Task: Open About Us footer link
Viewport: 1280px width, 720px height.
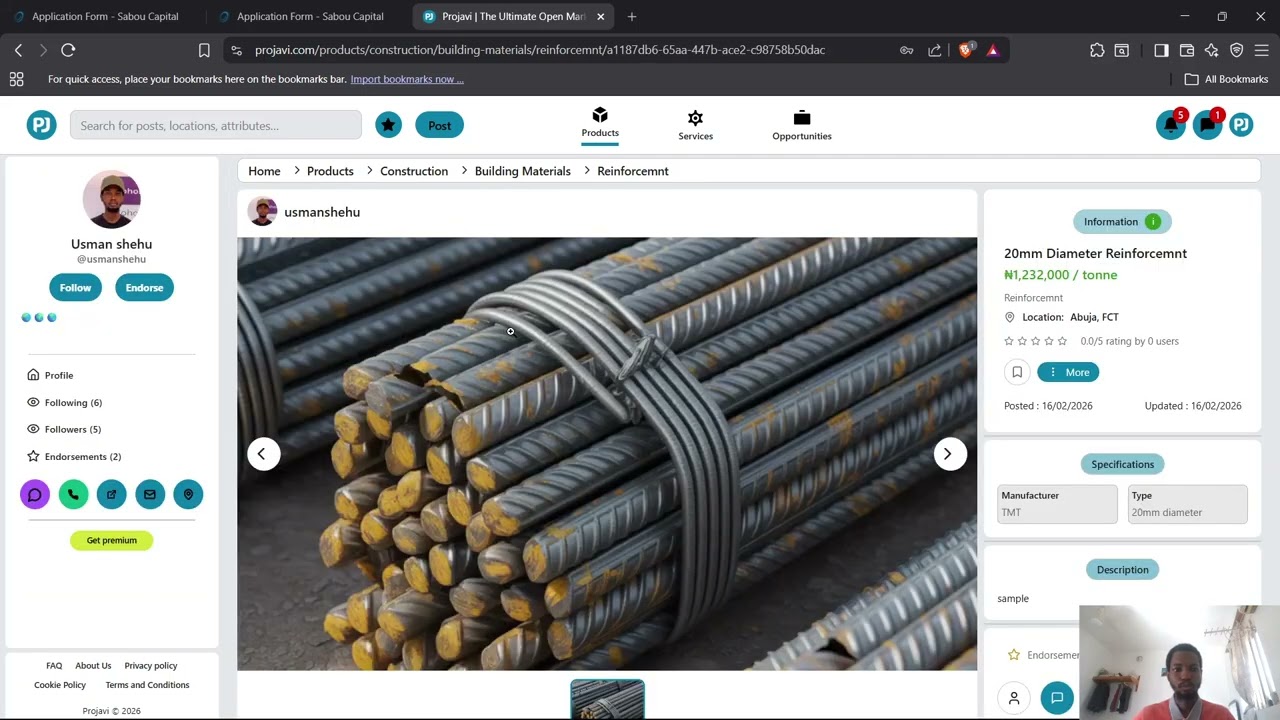Action: pos(93,665)
